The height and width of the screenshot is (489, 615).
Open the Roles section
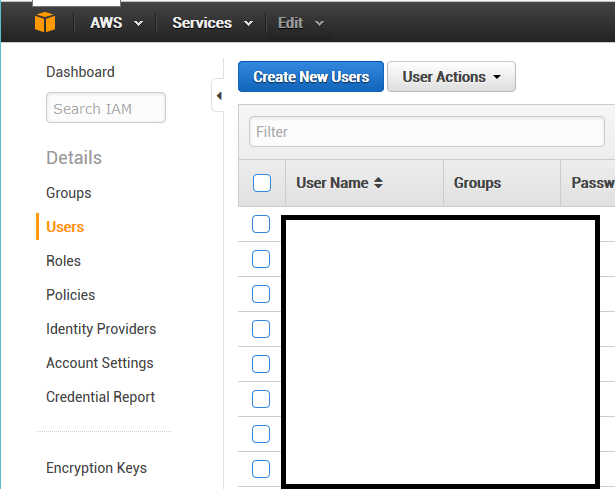64,261
